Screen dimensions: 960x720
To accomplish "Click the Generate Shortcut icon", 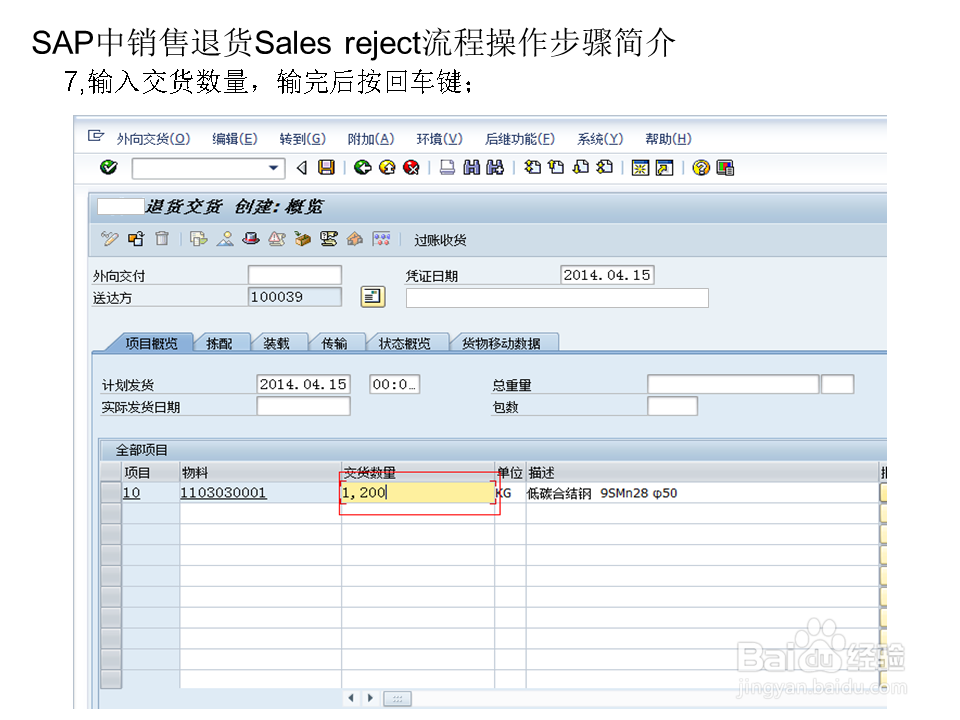I will [664, 167].
